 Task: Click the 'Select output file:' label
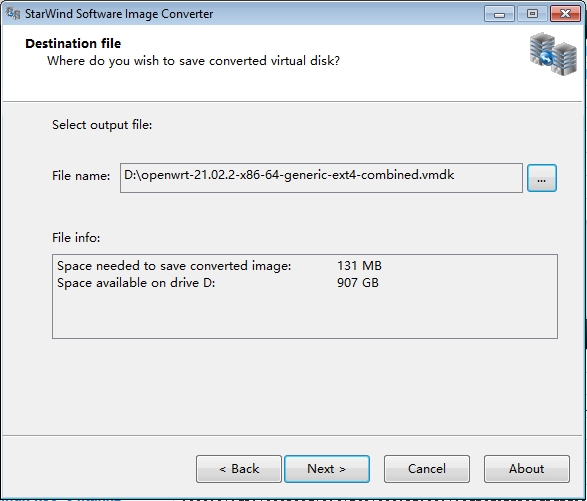click(x=102, y=125)
